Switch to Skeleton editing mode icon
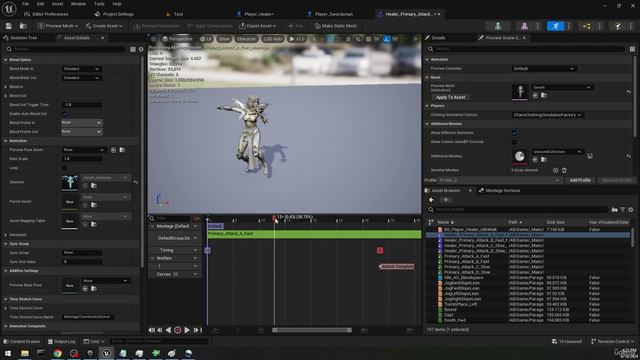The image size is (640, 360). point(498,26)
